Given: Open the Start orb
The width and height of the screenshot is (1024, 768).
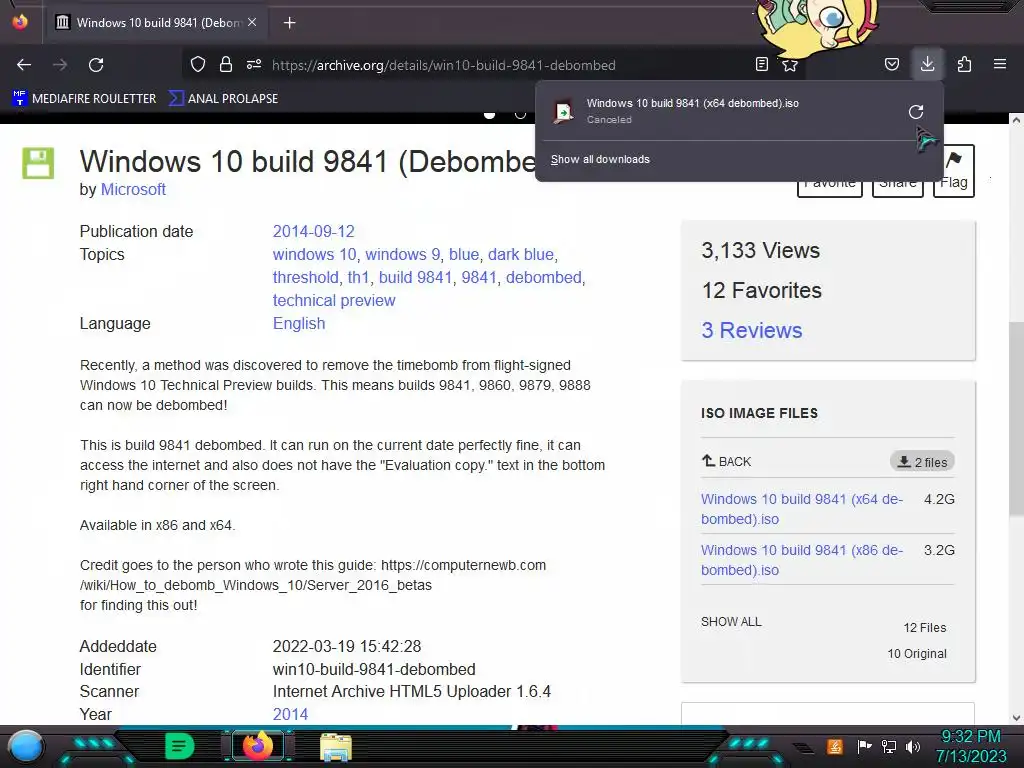Looking at the screenshot, I should [x=26, y=747].
